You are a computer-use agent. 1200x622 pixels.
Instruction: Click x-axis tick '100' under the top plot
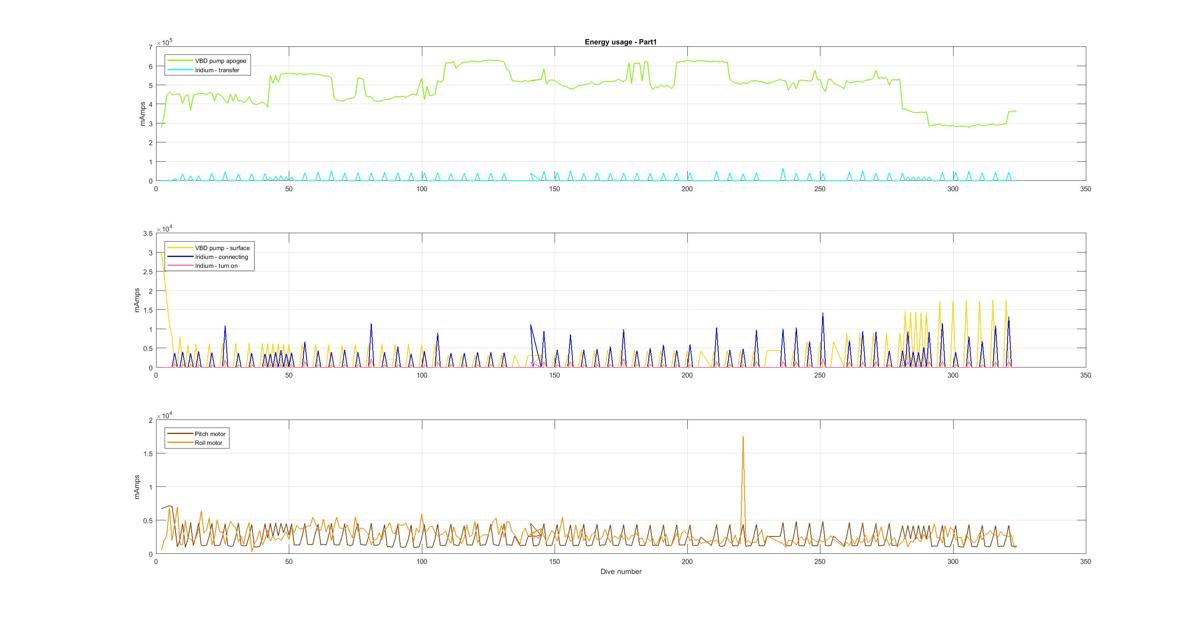pyautogui.click(x=421, y=188)
